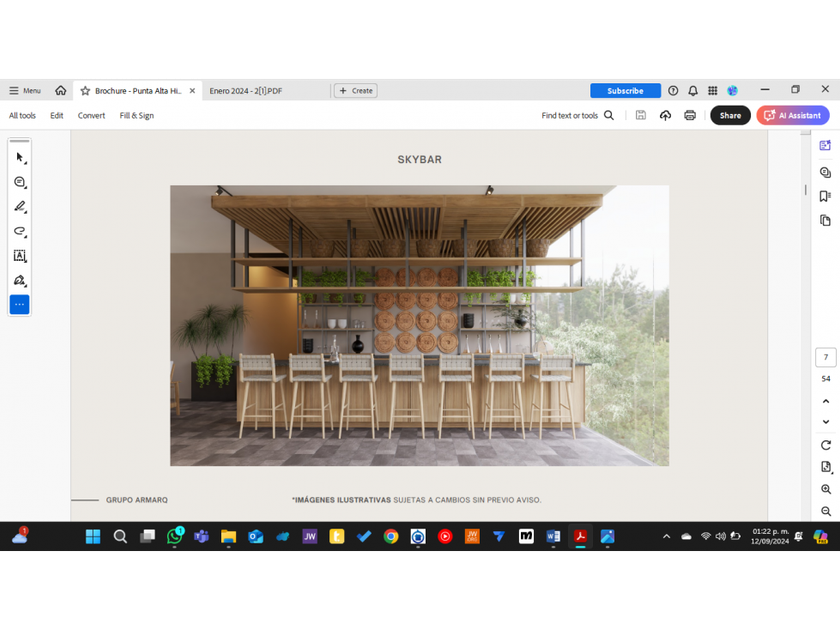
Task: Switch to Enero 2024 - 2[1].PDF tab
Action: click(246, 91)
